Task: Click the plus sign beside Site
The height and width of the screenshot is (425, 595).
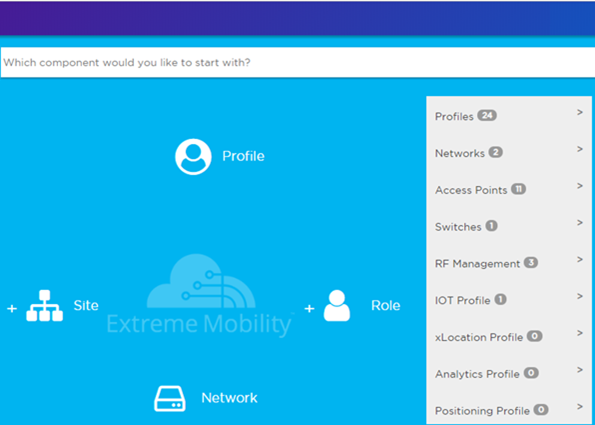Action: (12, 309)
